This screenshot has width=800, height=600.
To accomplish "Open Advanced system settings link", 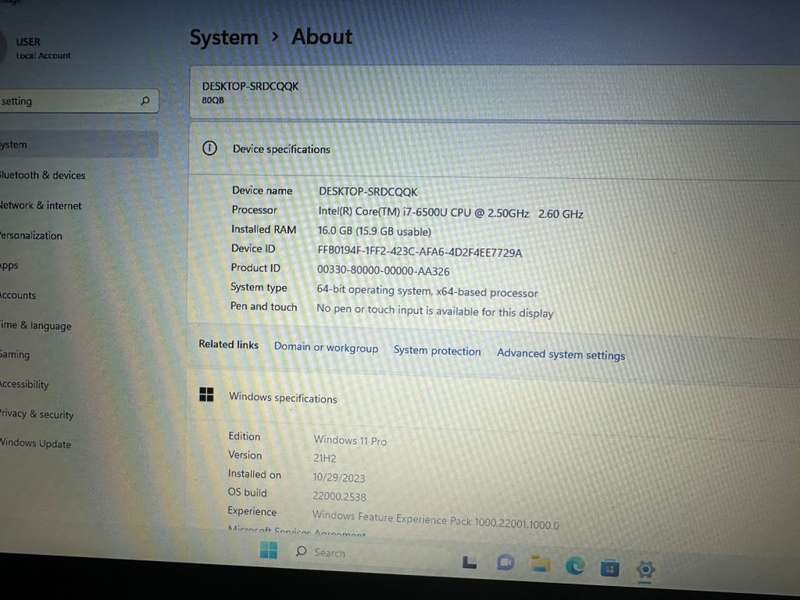I will tap(561, 354).
